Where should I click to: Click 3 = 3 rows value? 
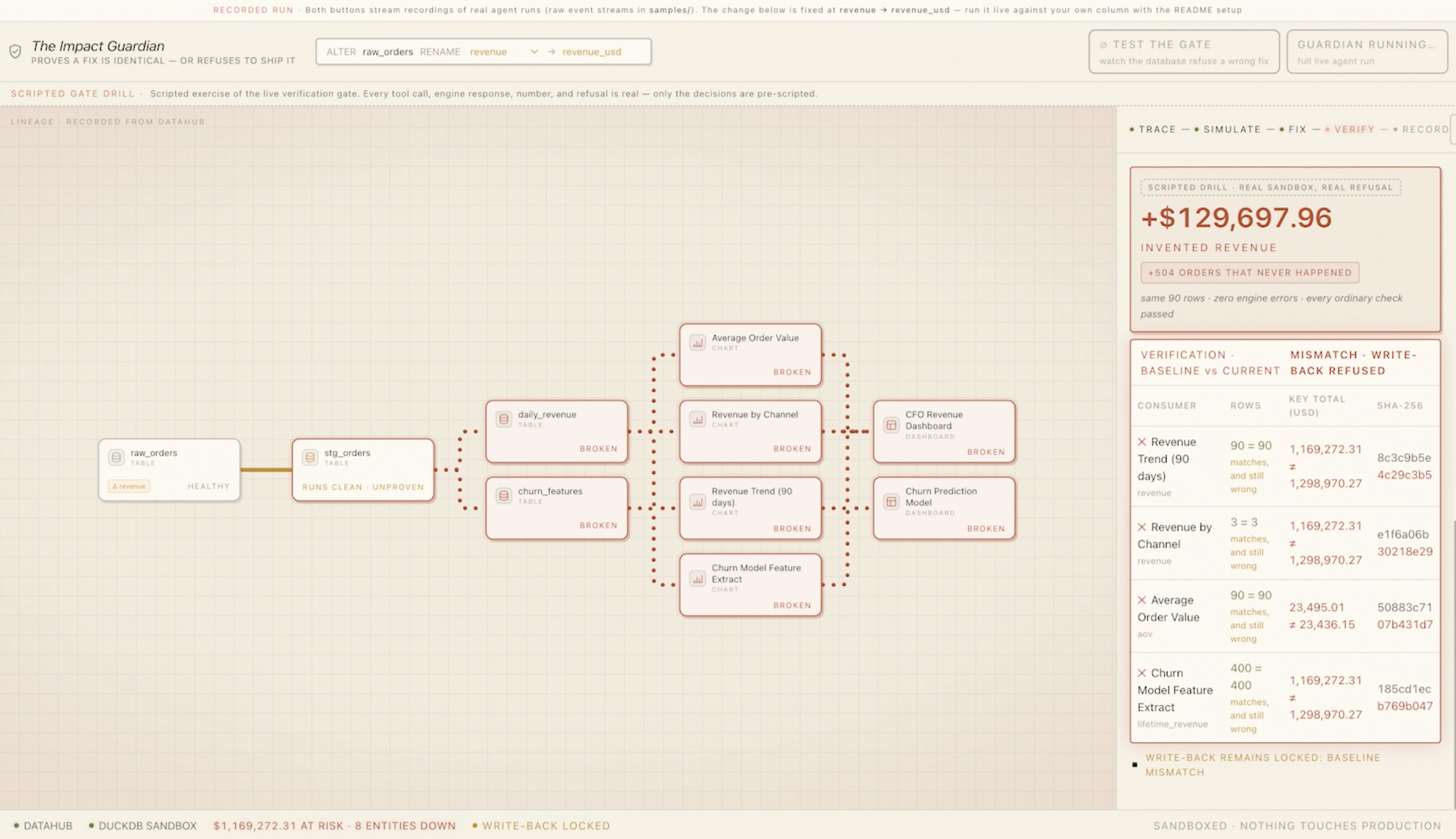pos(1244,522)
